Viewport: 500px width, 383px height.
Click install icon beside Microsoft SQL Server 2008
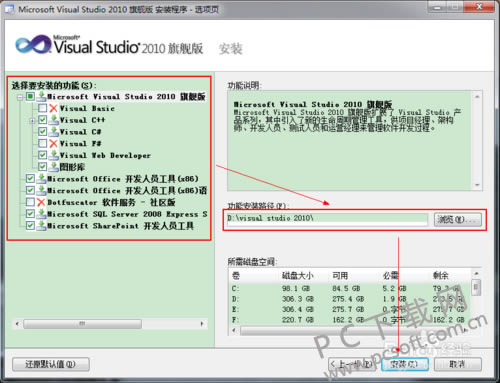click(x=41, y=214)
